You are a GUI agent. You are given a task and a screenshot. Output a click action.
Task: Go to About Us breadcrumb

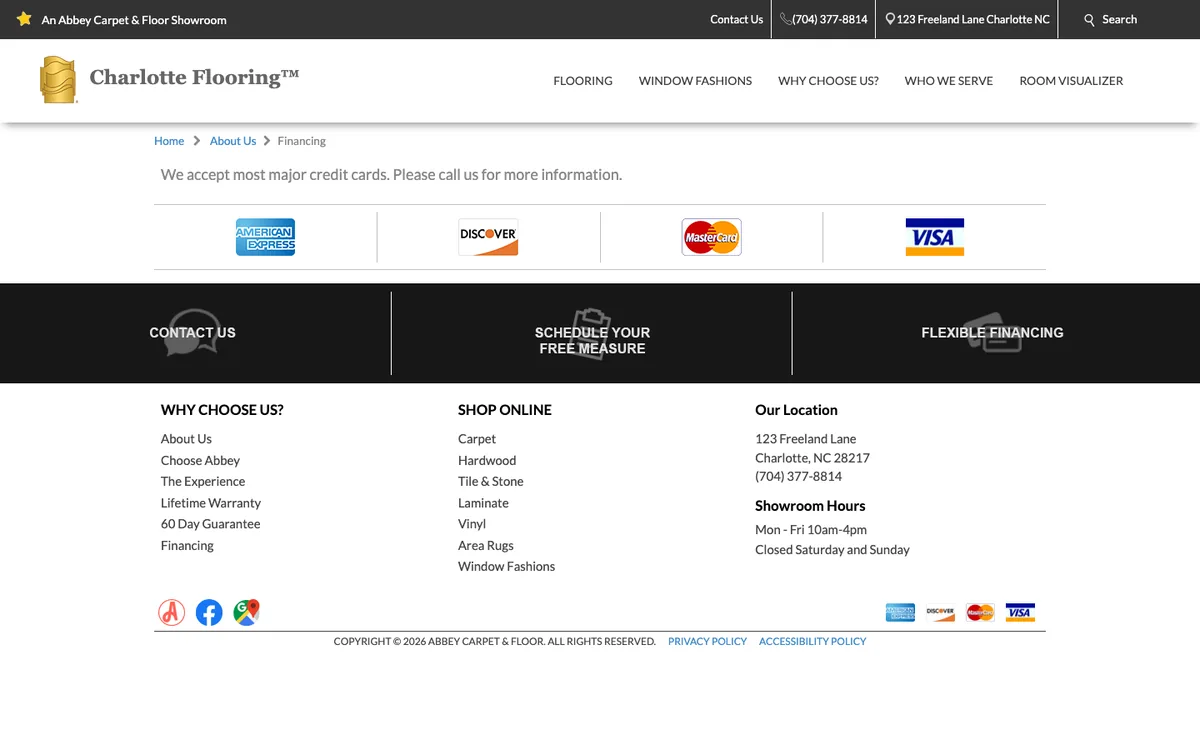(x=233, y=141)
